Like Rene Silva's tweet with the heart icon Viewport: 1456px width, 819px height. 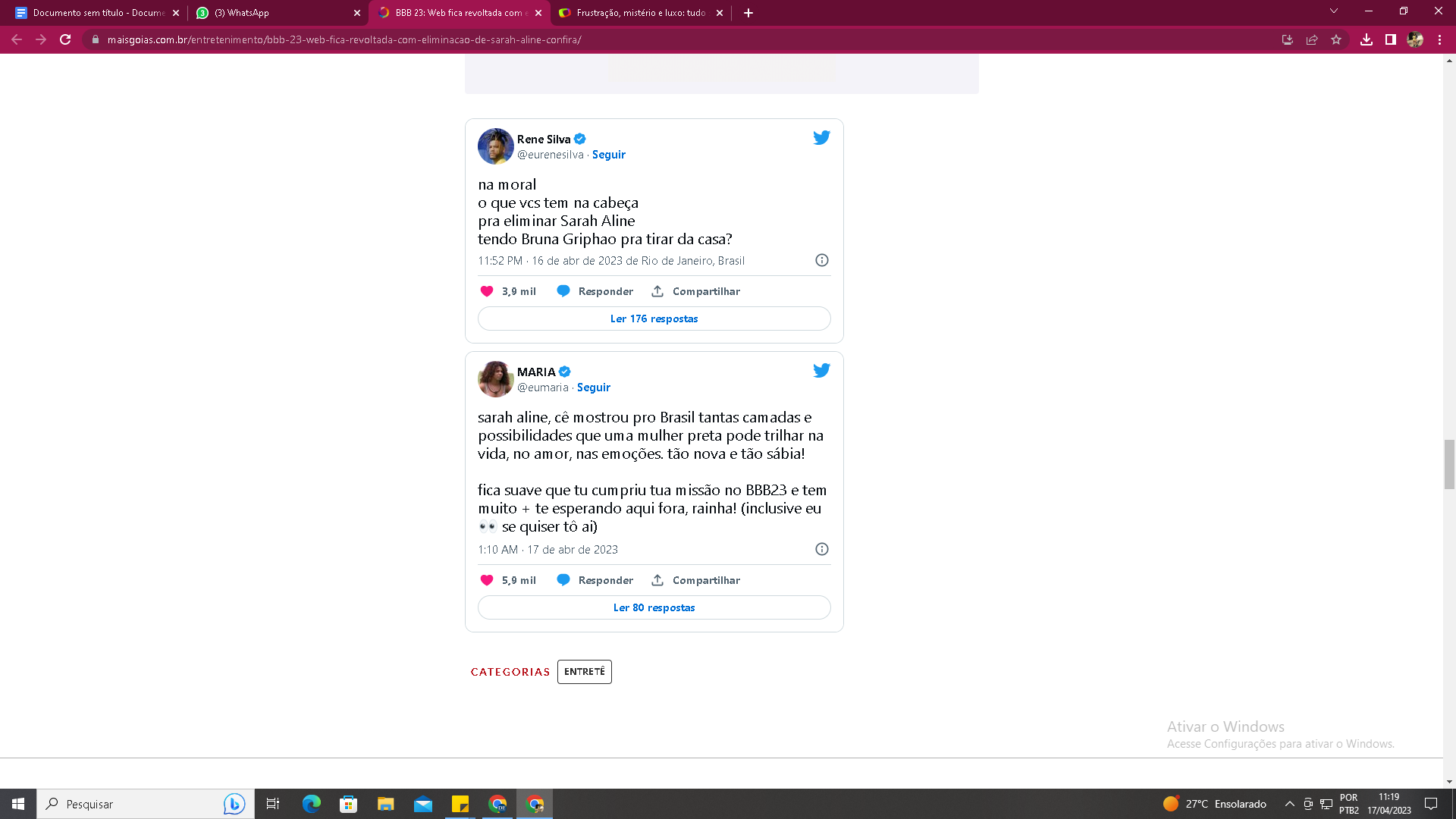[487, 291]
